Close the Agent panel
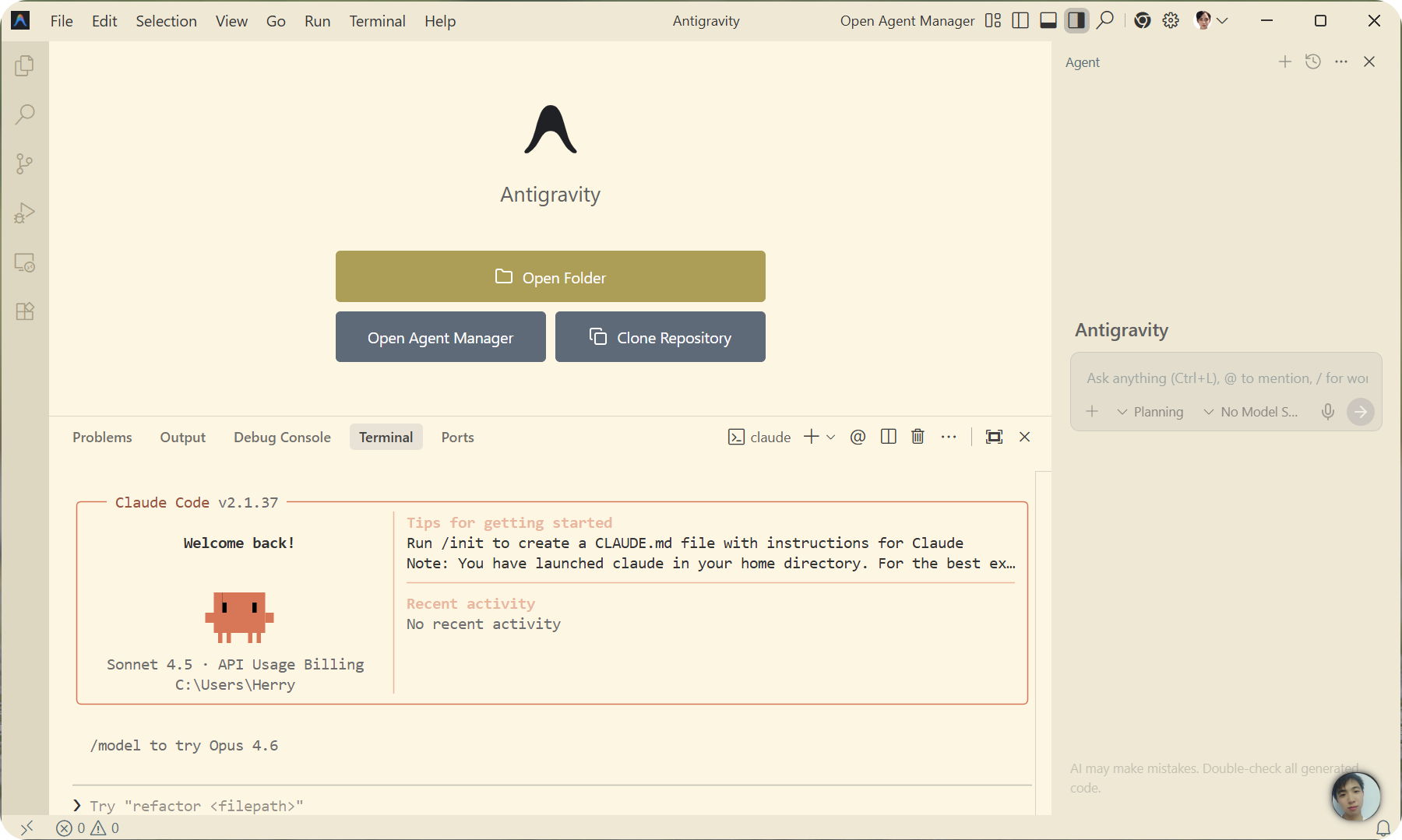 click(1369, 62)
